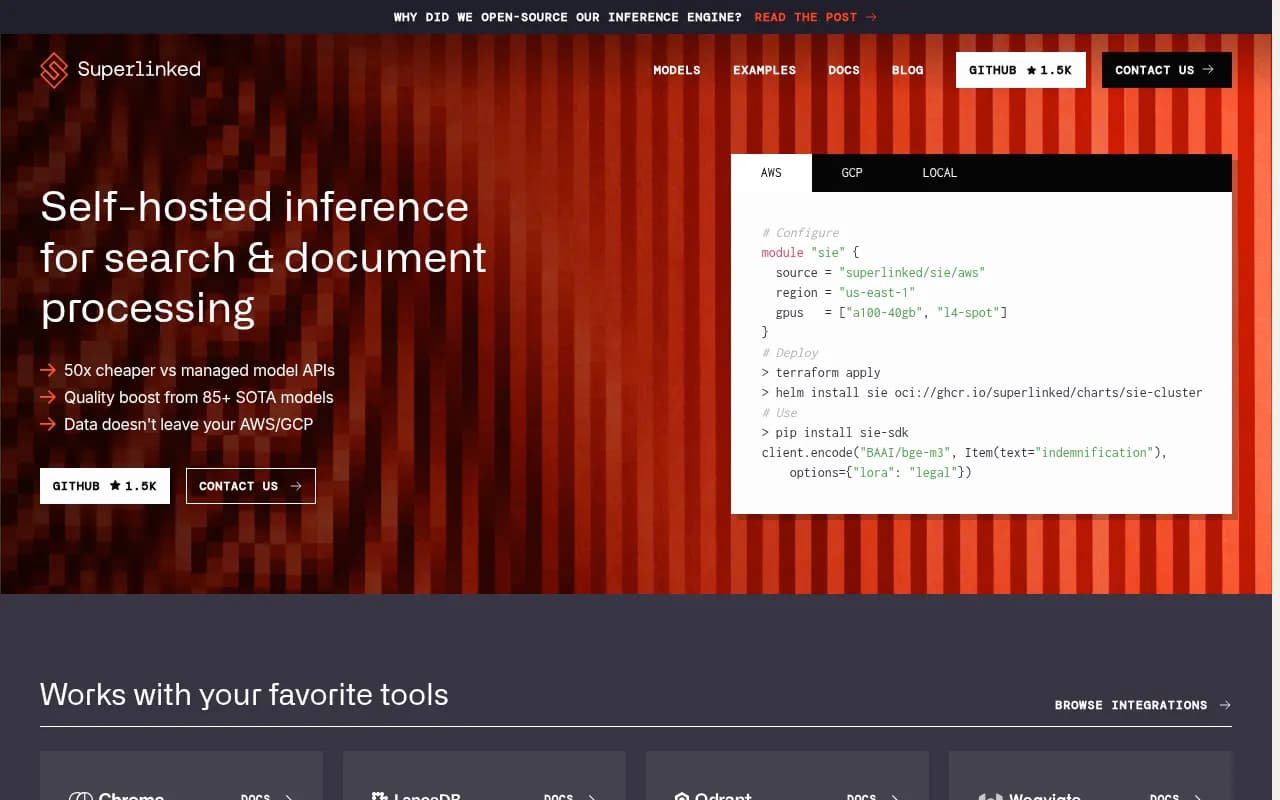Click the client.encode("BAAI/bge-m3") code line
The height and width of the screenshot is (800, 1280).
click(964, 453)
